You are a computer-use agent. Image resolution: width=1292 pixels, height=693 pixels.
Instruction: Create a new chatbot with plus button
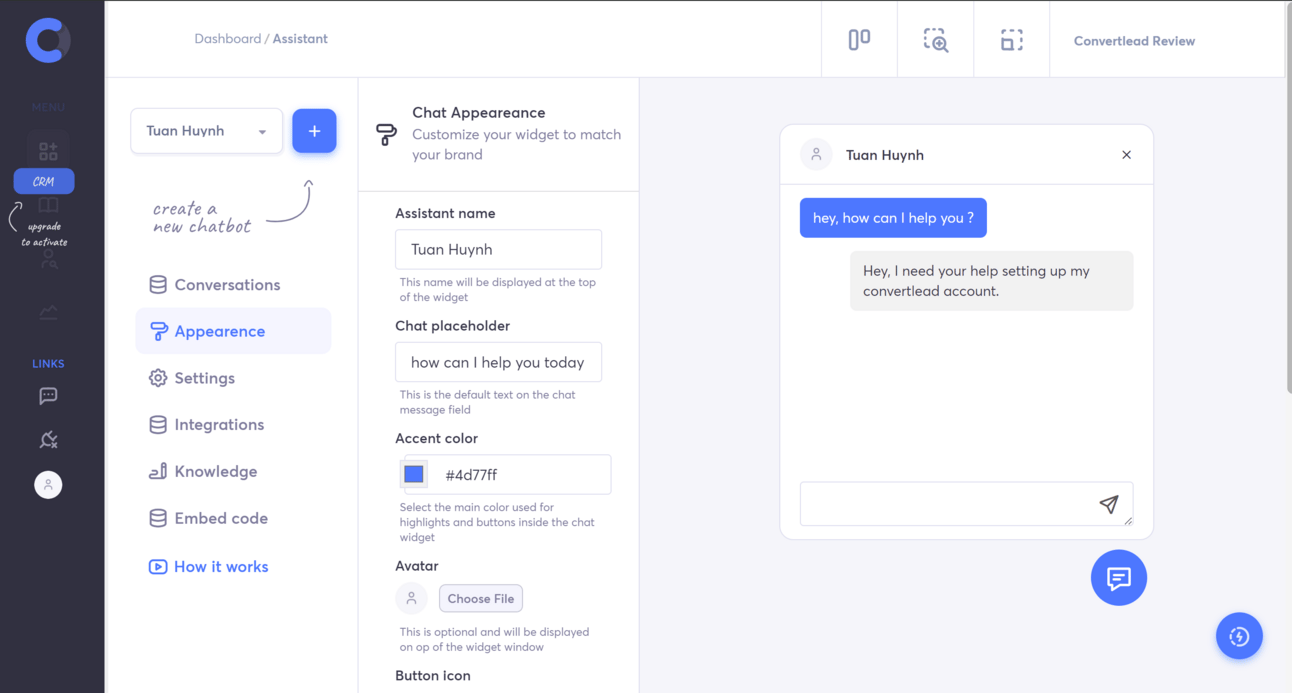[x=314, y=131]
